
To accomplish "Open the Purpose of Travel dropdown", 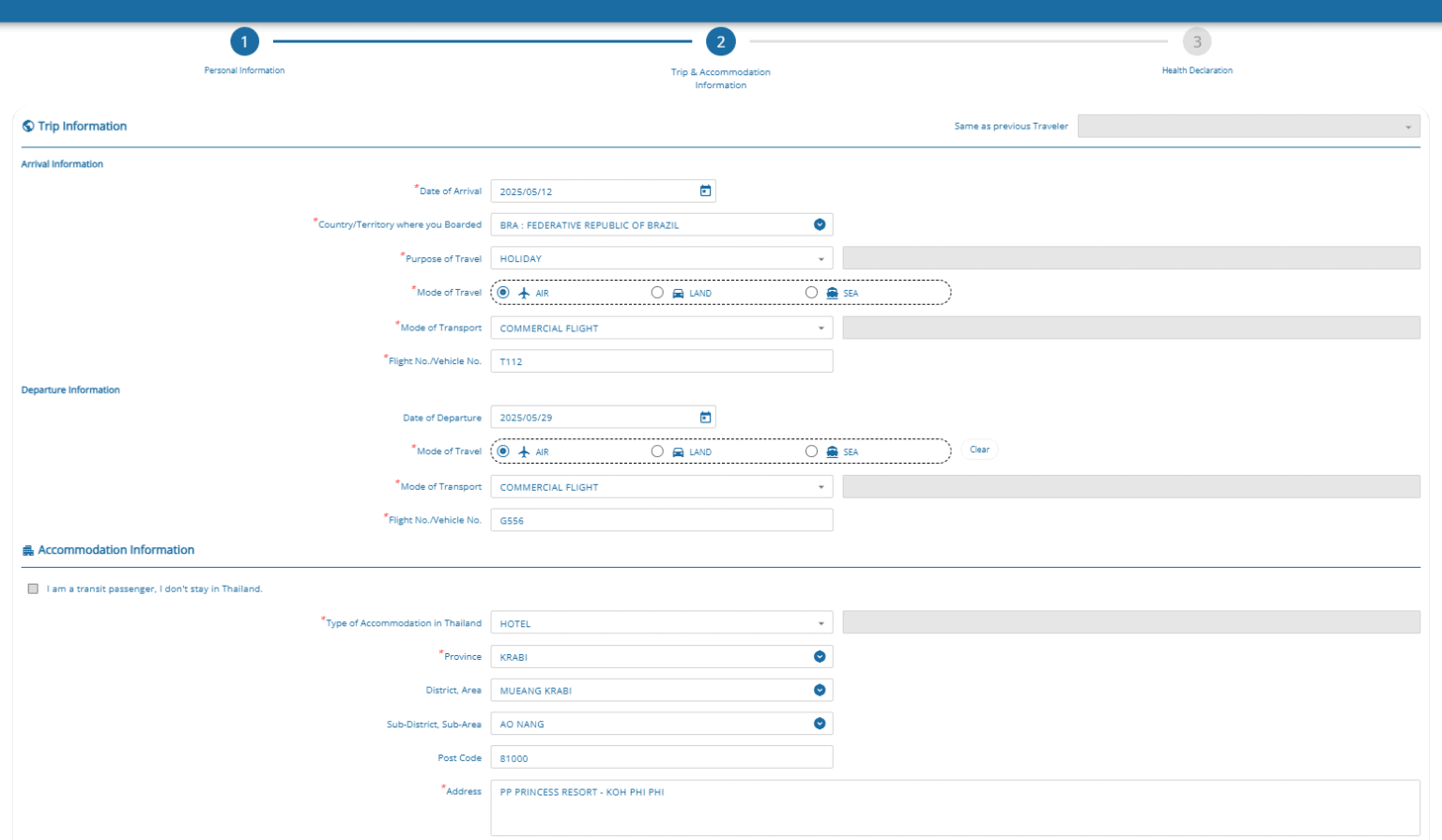I will pyautogui.click(x=661, y=259).
